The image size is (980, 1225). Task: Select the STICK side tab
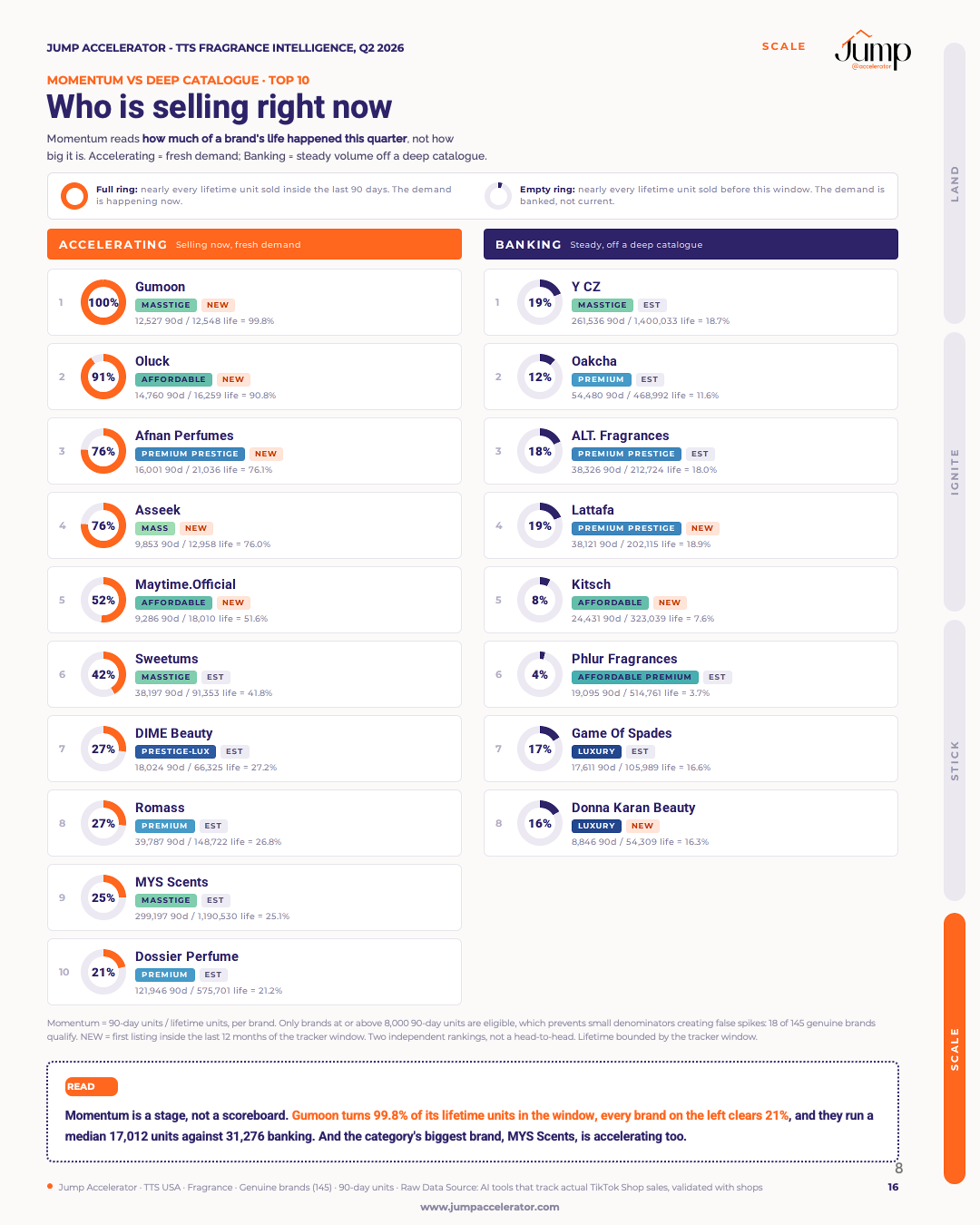click(955, 760)
